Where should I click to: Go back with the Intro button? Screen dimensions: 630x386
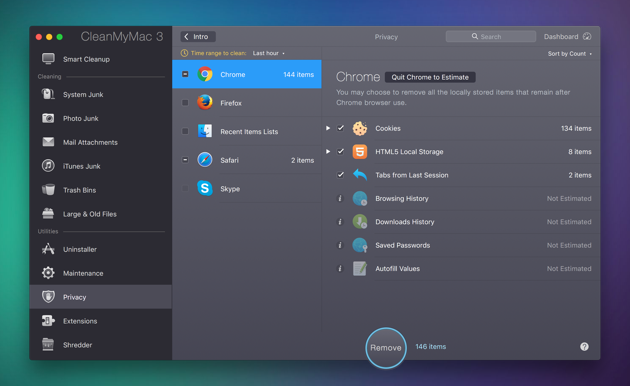[x=198, y=37]
